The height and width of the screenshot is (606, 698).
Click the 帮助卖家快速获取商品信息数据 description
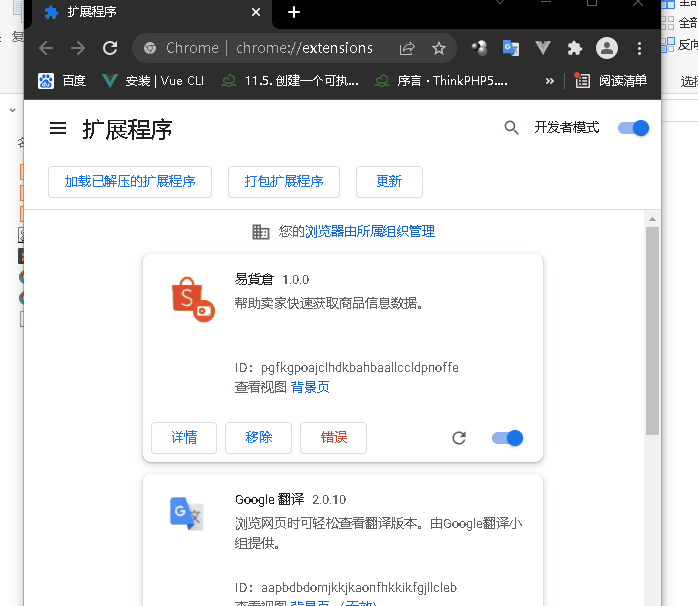tap(329, 303)
